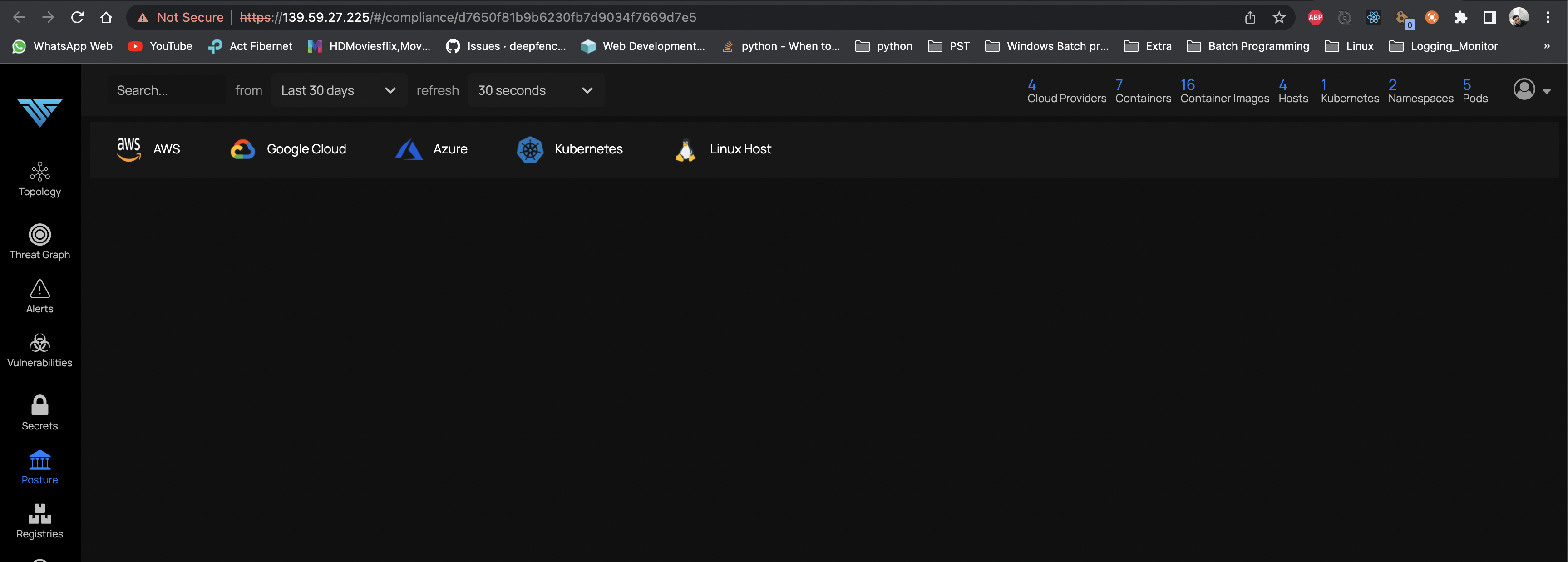Share this page via share icon
Screen dimensions: 1568x562
click(x=1250, y=17)
